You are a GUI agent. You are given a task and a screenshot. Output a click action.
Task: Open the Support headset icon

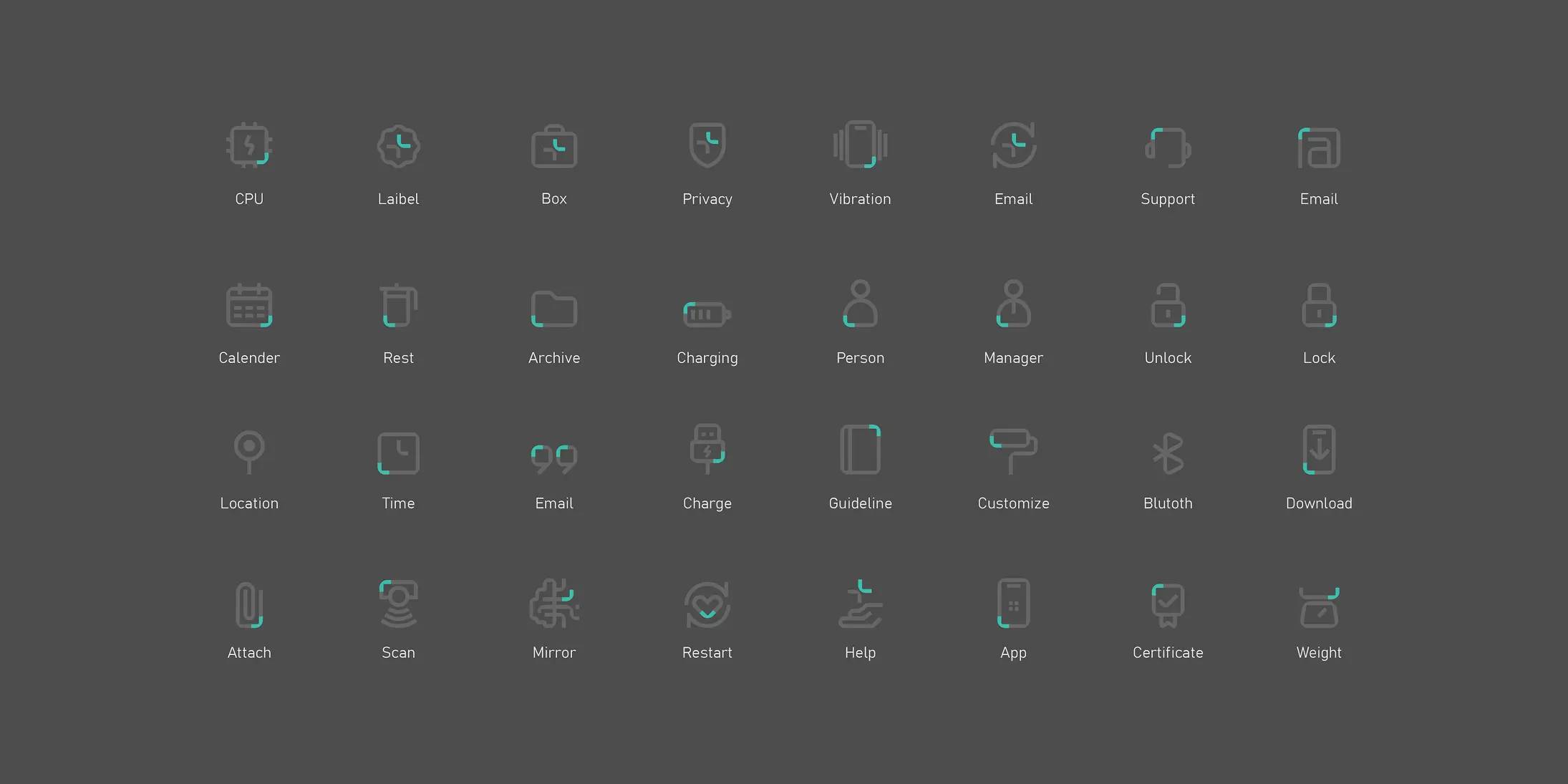[x=1167, y=147]
